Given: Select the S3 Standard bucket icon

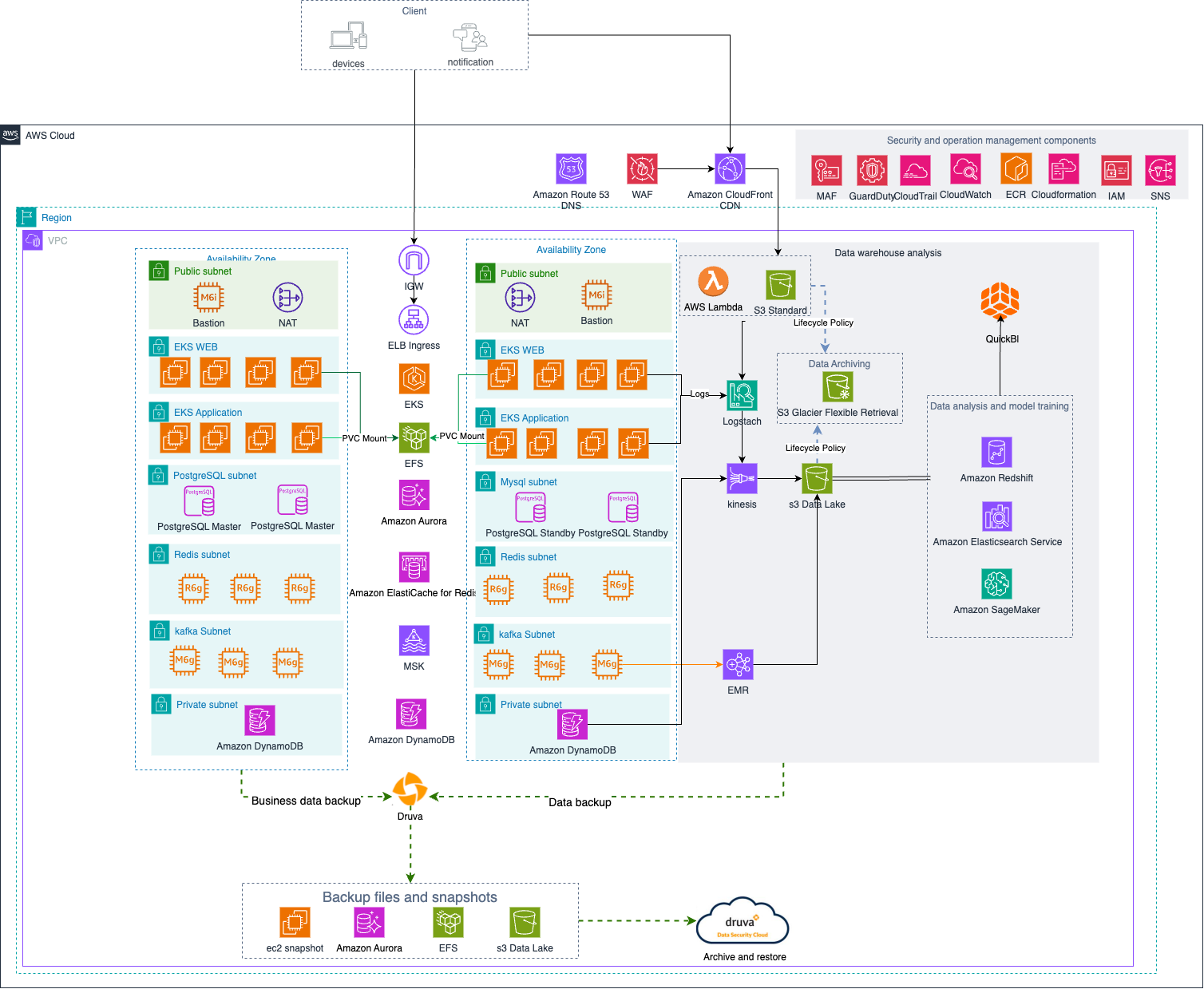Looking at the screenshot, I should [x=780, y=285].
